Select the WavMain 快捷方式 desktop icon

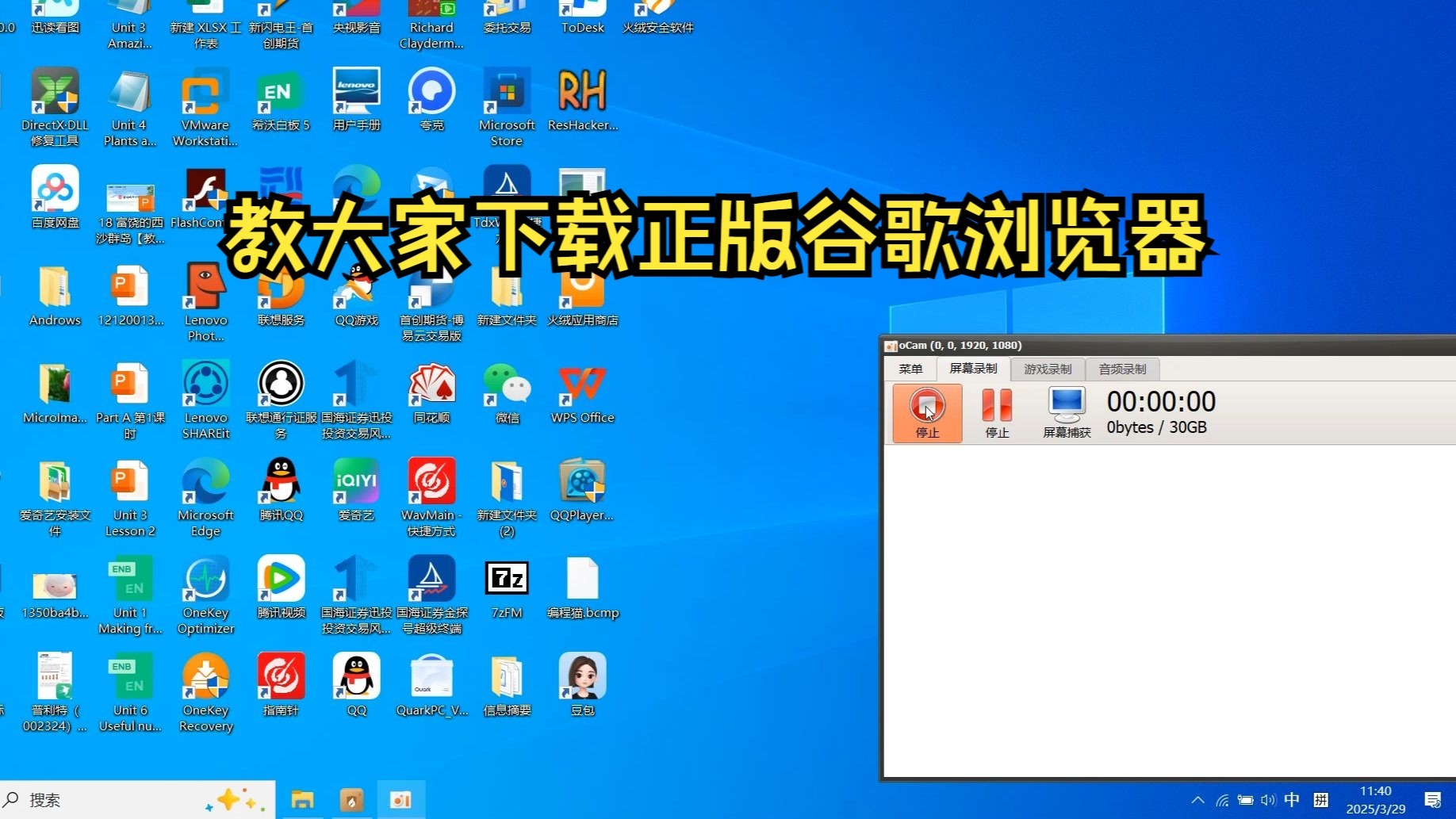coord(431,497)
